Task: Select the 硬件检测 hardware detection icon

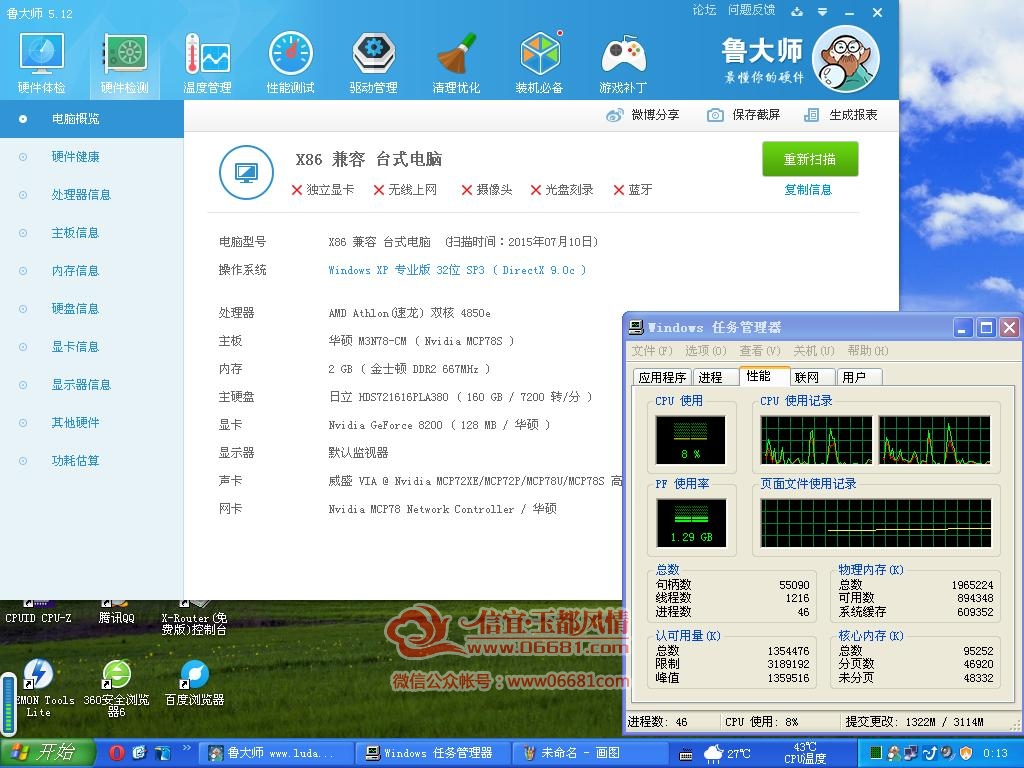Action: [x=124, y=64]
